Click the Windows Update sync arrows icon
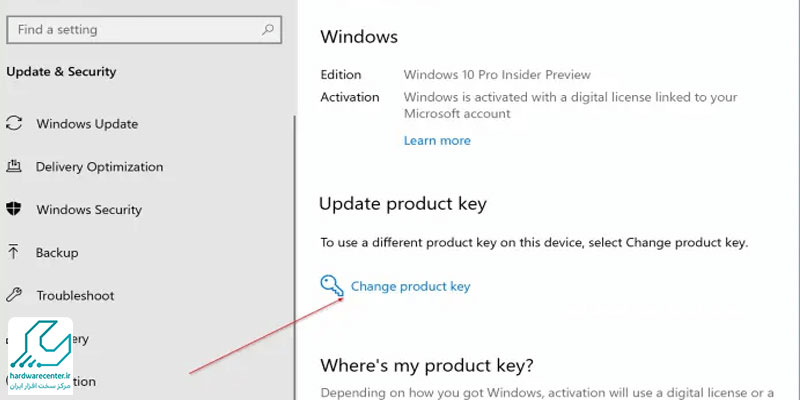The image size is (800, 400). click(14, 123)
